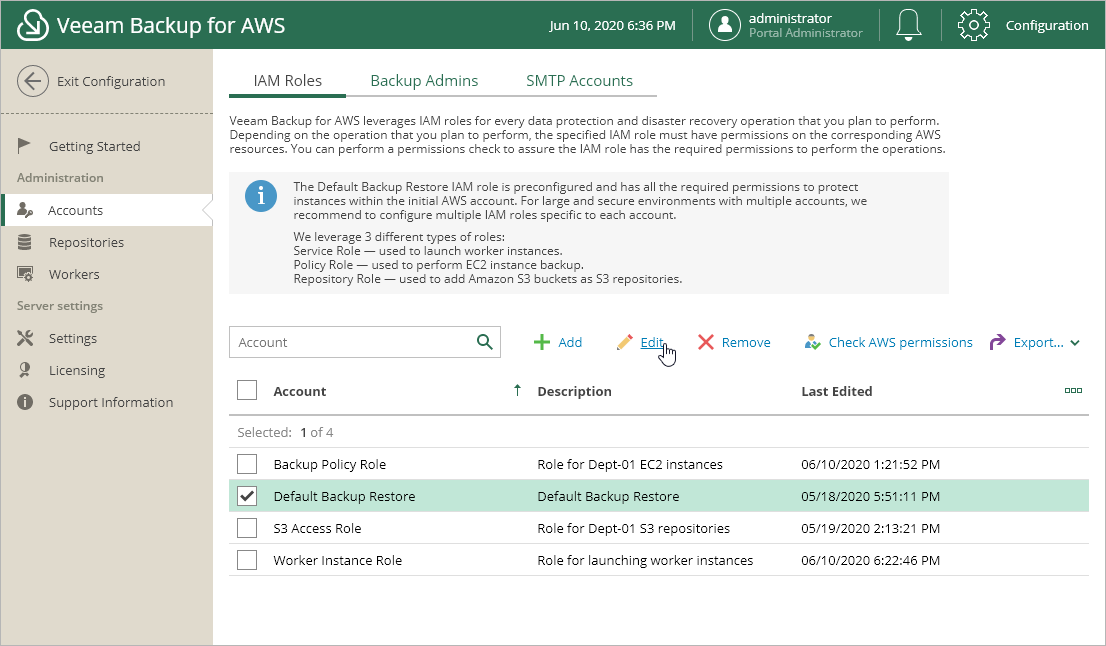Click the Account column header
The height and width of the screenshot is (646, 1106).
(300, 391)
